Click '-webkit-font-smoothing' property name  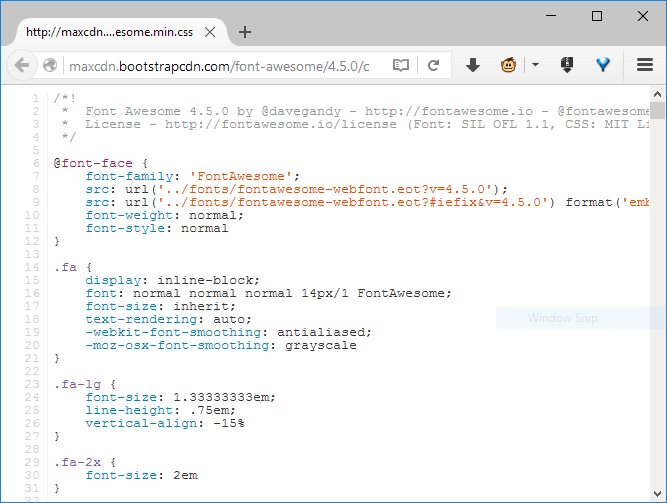tap(174, 332)
